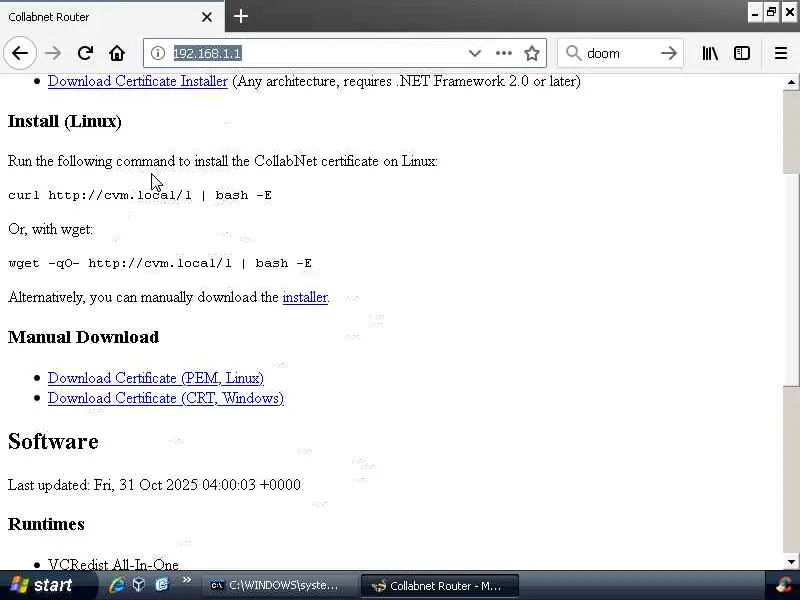This screenshot has width=800, height=600.
Task: Open the Library bookshelf icon
Action: coord(710,53)
